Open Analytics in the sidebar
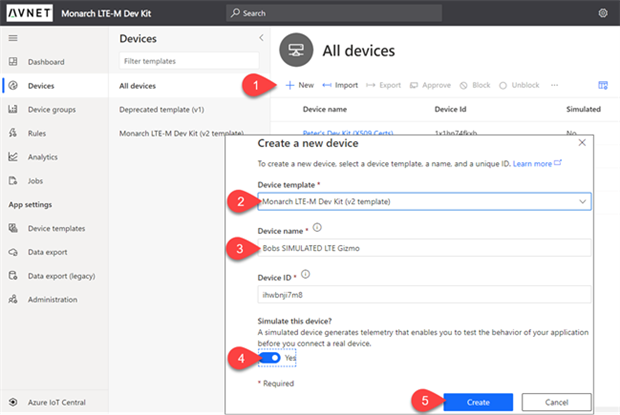 [43, 156]
